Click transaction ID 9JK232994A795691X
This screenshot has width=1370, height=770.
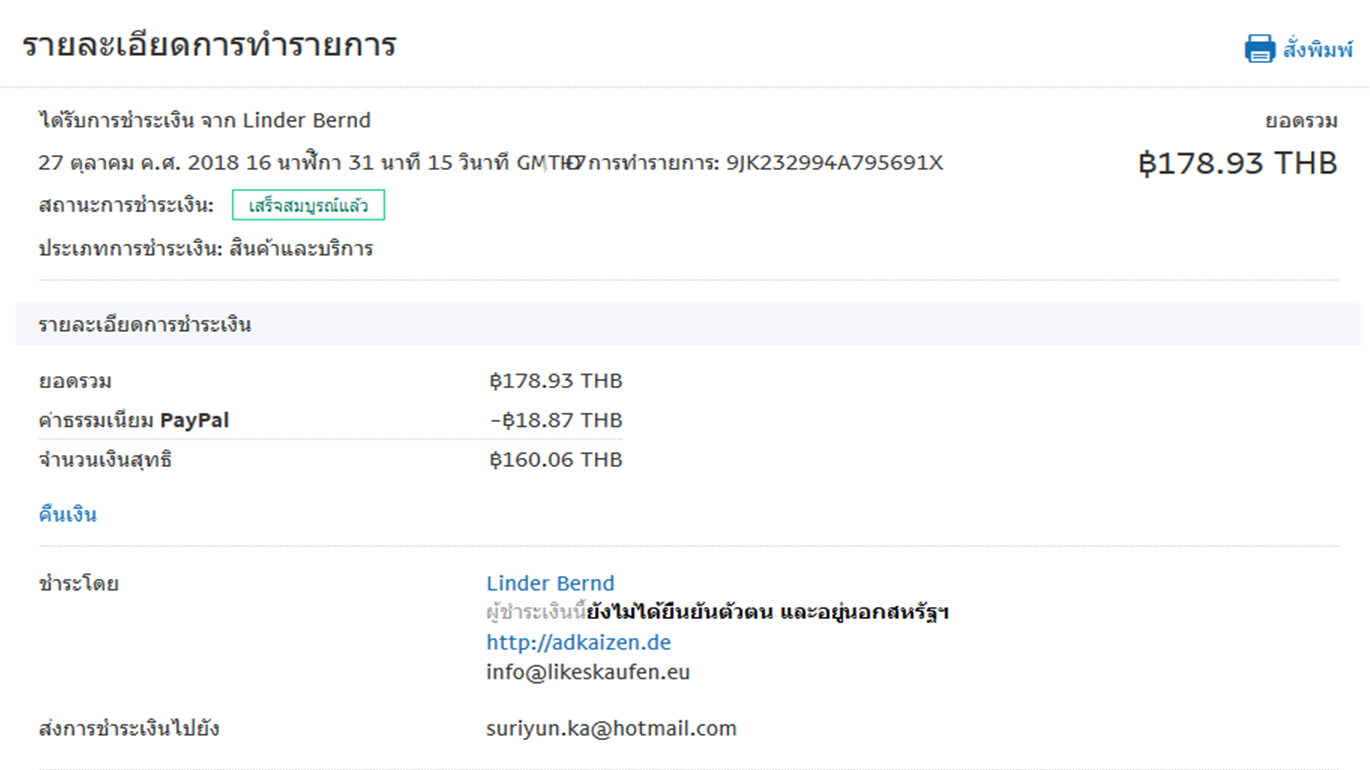coord(834,162)
